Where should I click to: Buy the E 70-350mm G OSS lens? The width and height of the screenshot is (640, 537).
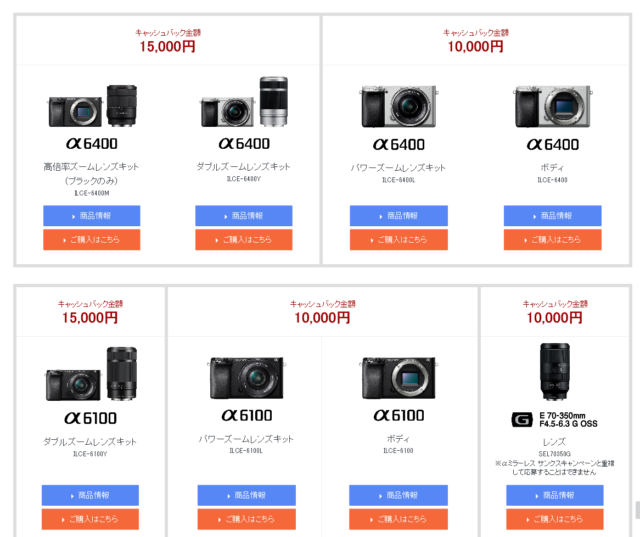554,519
